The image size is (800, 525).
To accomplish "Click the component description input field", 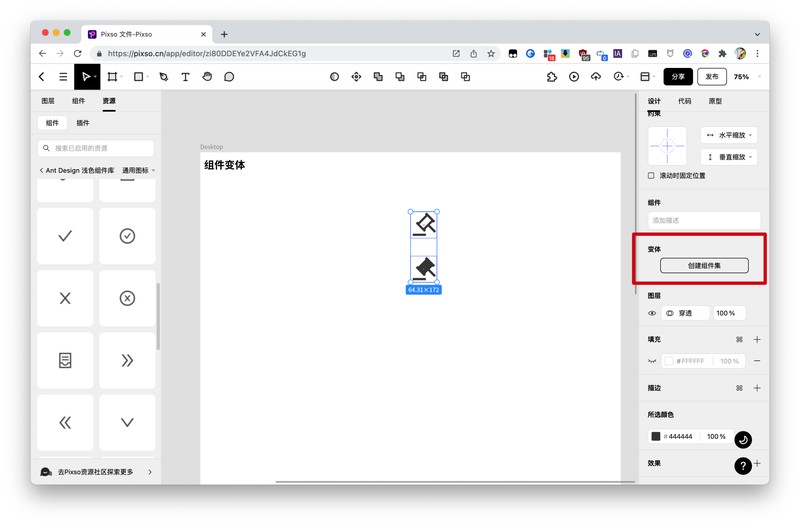I will [x=704, y=220].
